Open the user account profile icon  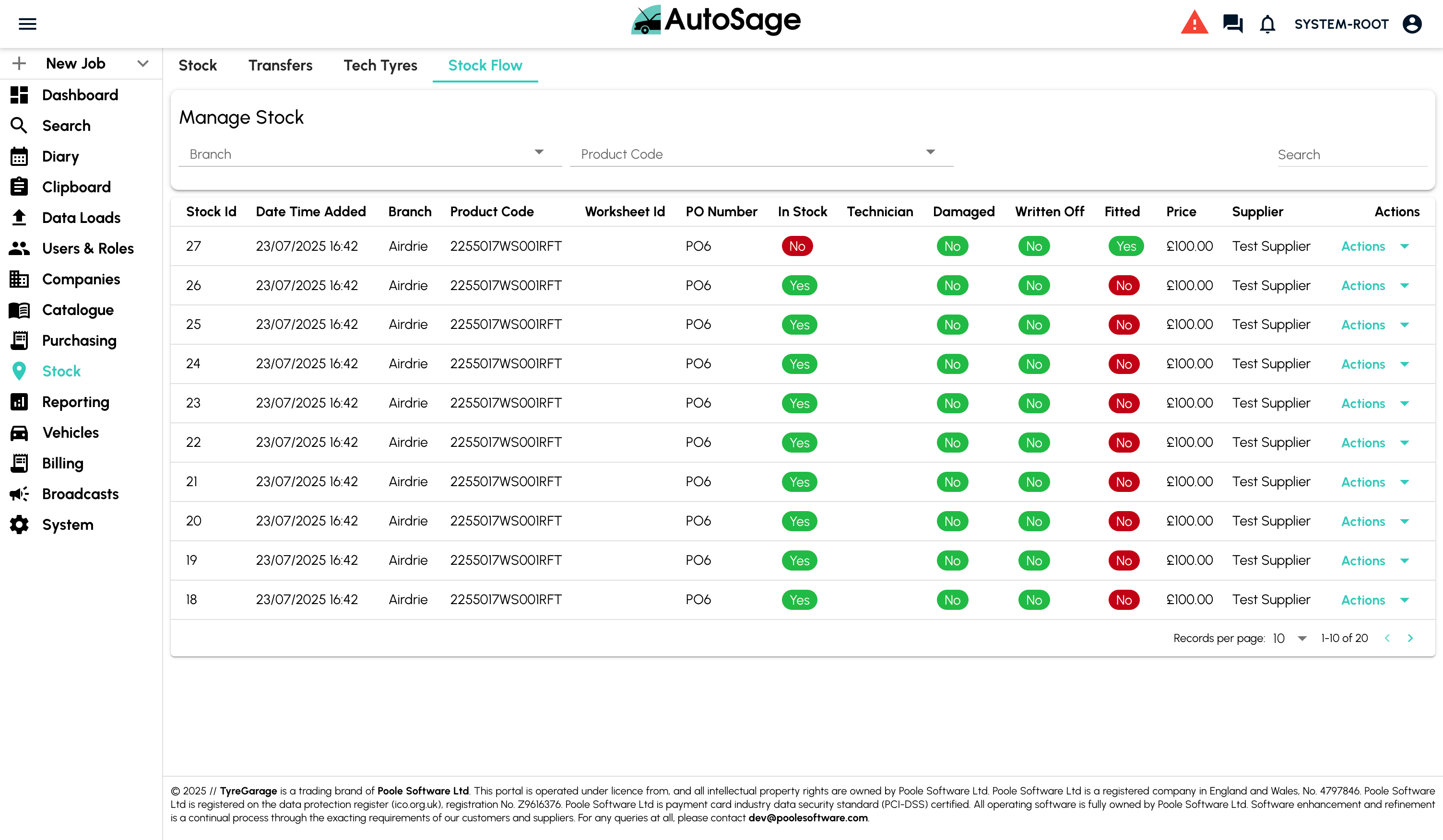point(1413,24)
